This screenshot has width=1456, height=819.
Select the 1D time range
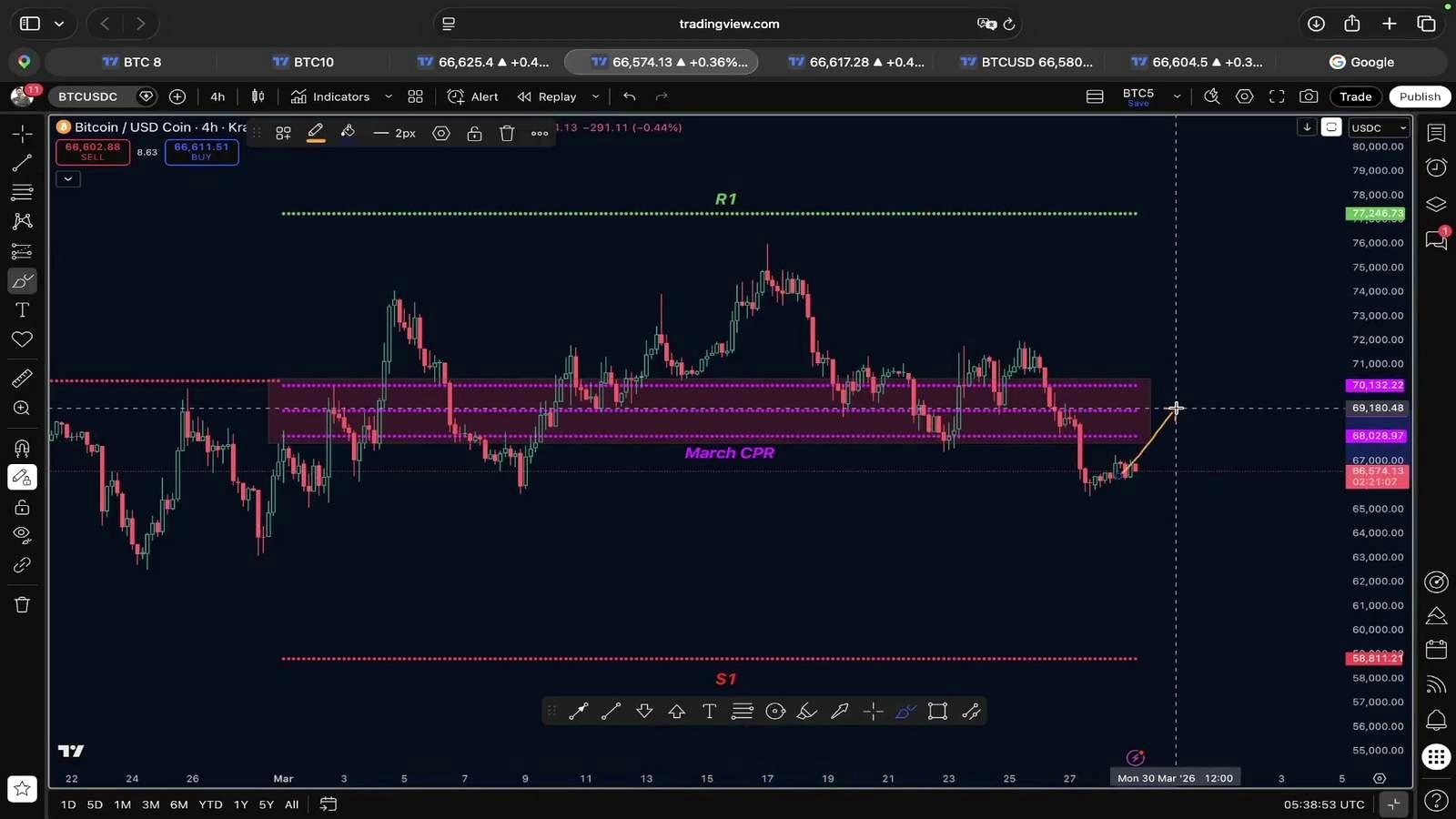pos(68,804)
